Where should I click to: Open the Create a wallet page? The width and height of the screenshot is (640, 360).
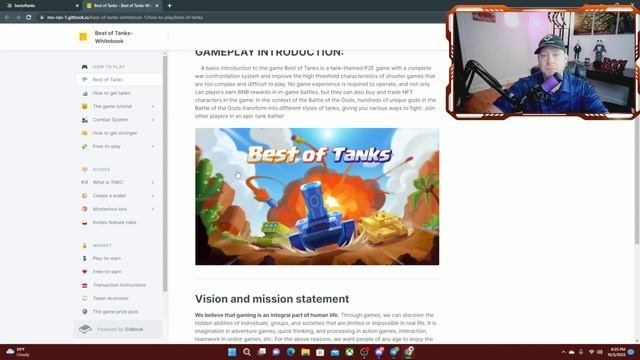(109, 196)
